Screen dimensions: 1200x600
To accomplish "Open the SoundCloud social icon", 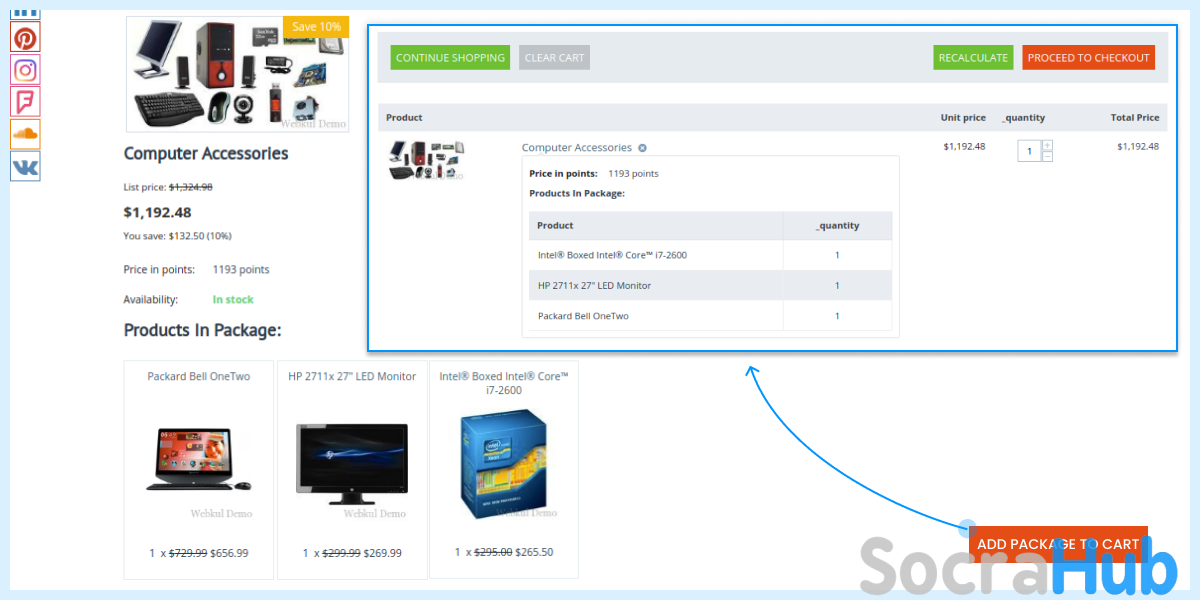I will click(25, 134).
